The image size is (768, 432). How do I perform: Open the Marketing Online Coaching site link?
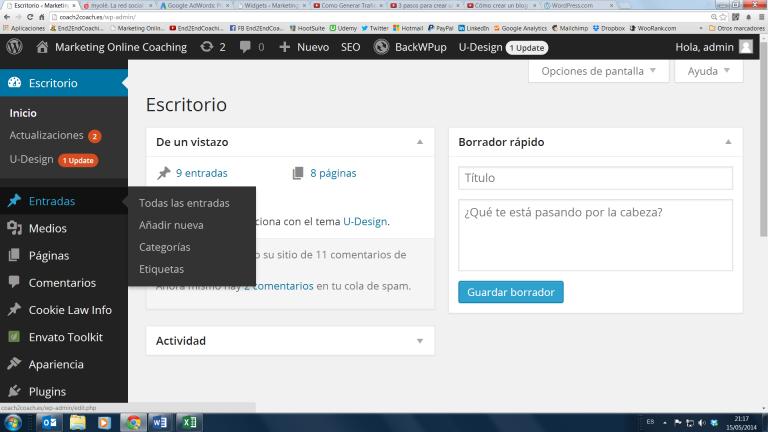pos(120,47)
